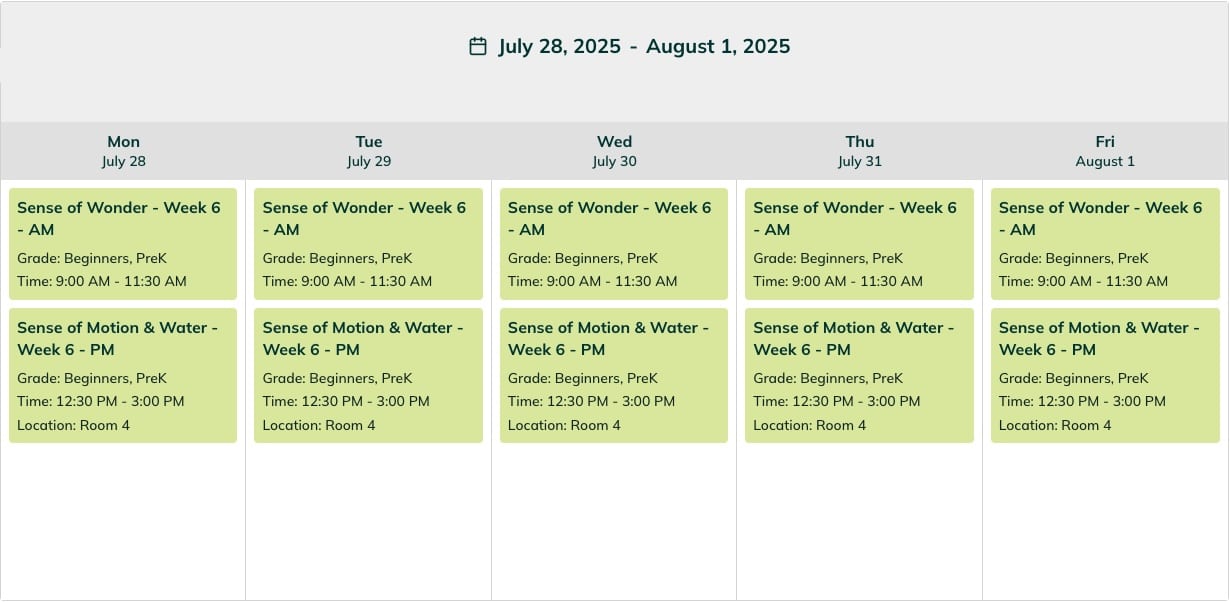Open Wednesday's Sense of Wonder AM class
This screenshot has width=1230, height=602.
click(614, 244)
